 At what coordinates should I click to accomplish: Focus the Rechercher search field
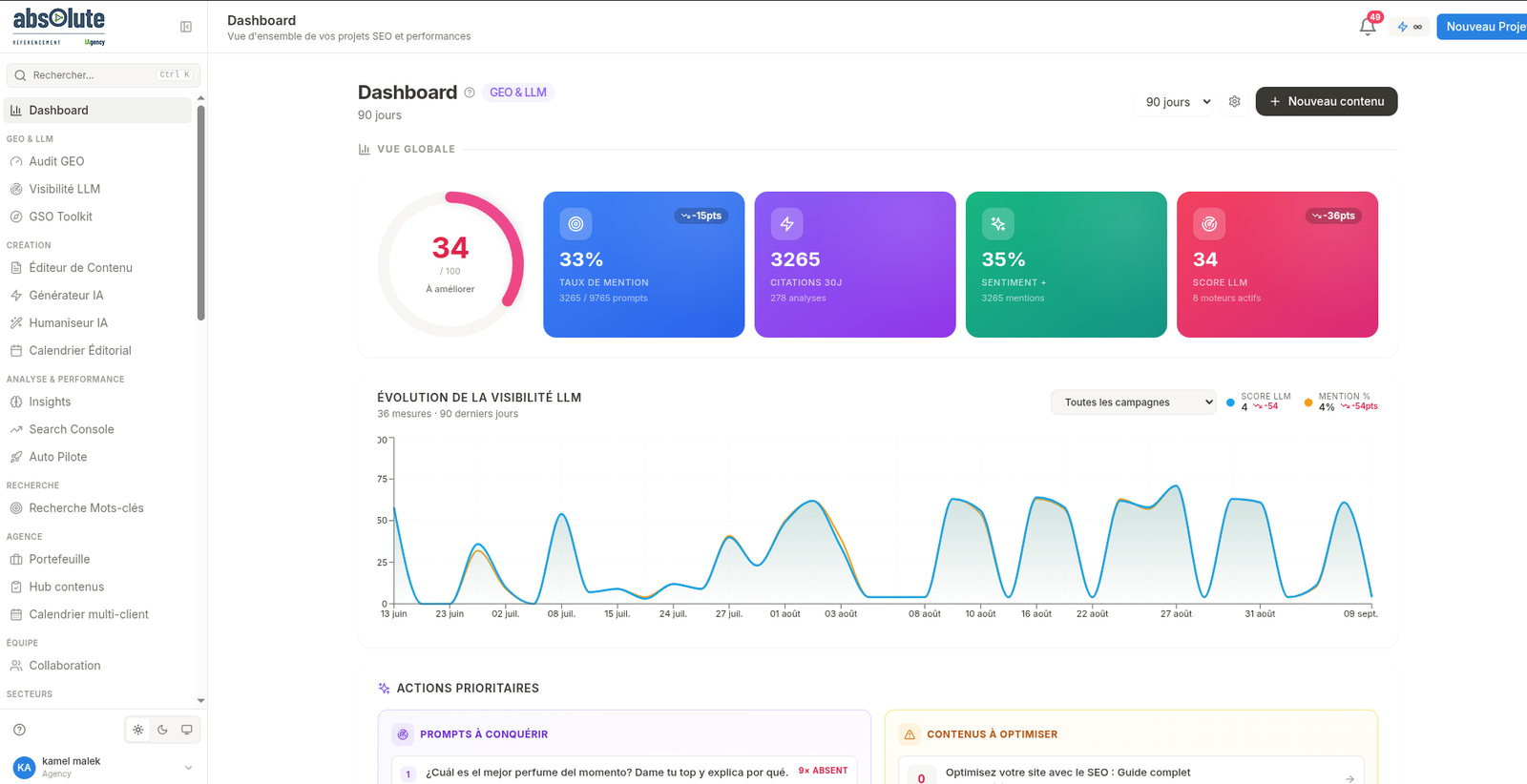click(103, 75)
